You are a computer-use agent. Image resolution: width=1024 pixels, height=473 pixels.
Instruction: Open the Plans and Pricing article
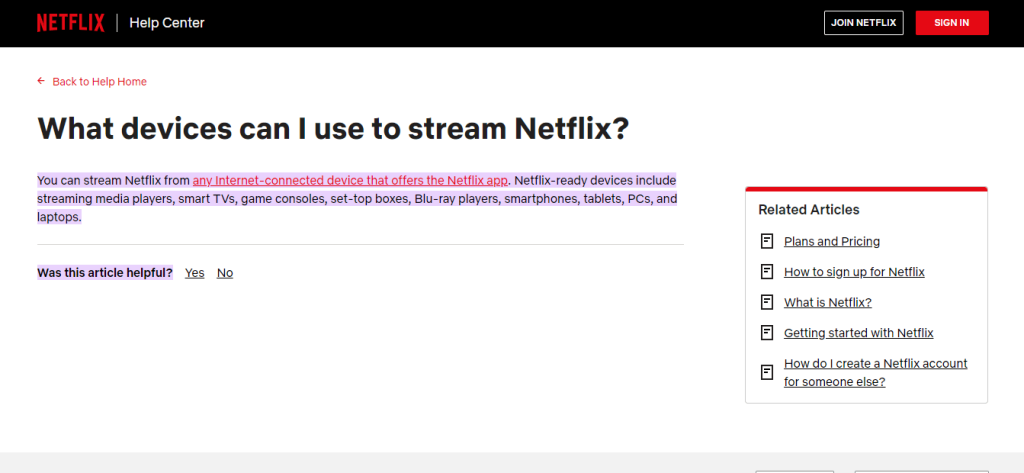coord(831,242)
